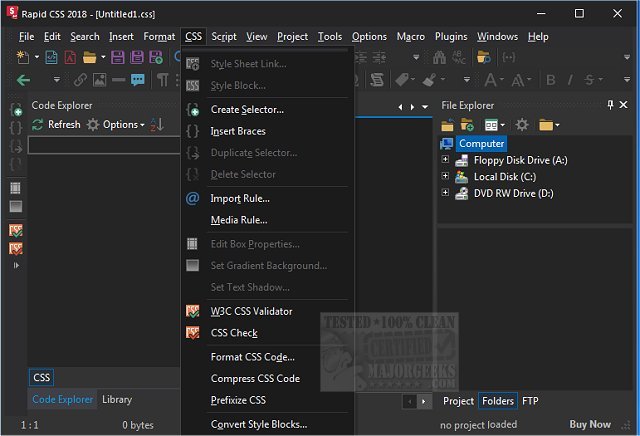
Task: Switch to the FTP tab
Action: pyautogui.click(x=530, y=401)
